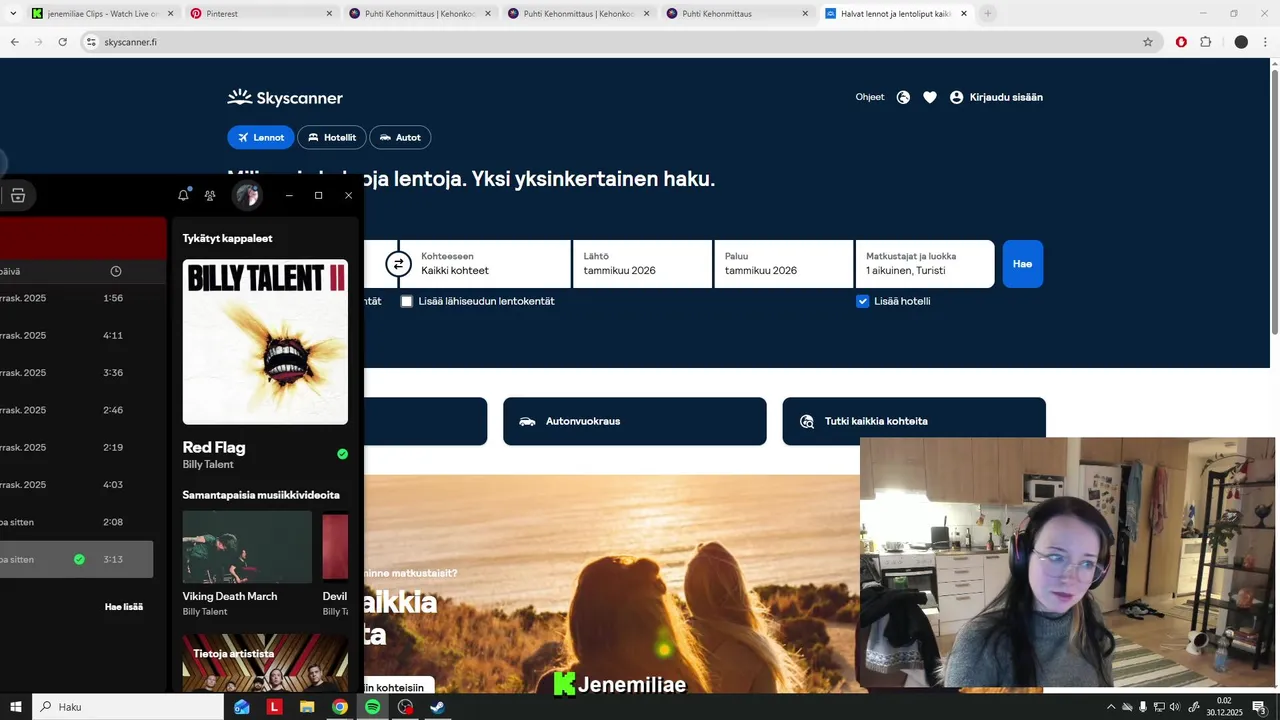Click the Skyscanner logo

tap(285, 97)
